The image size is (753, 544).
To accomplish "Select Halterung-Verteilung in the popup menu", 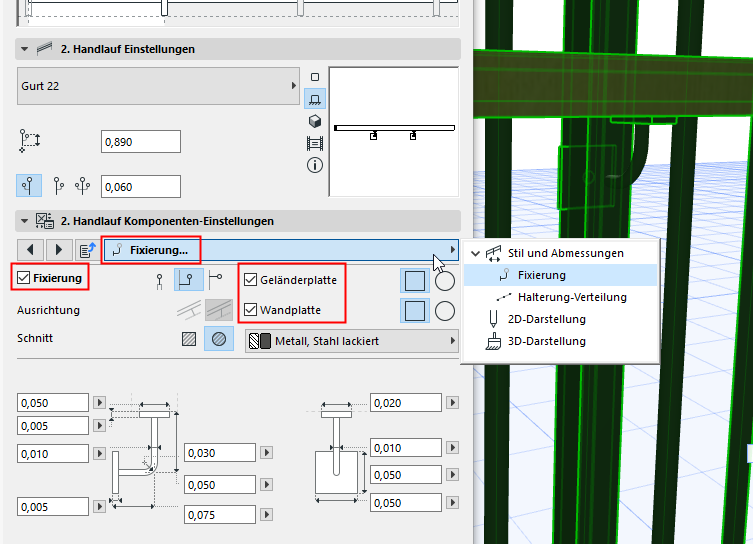I will [x=560, y=297].
